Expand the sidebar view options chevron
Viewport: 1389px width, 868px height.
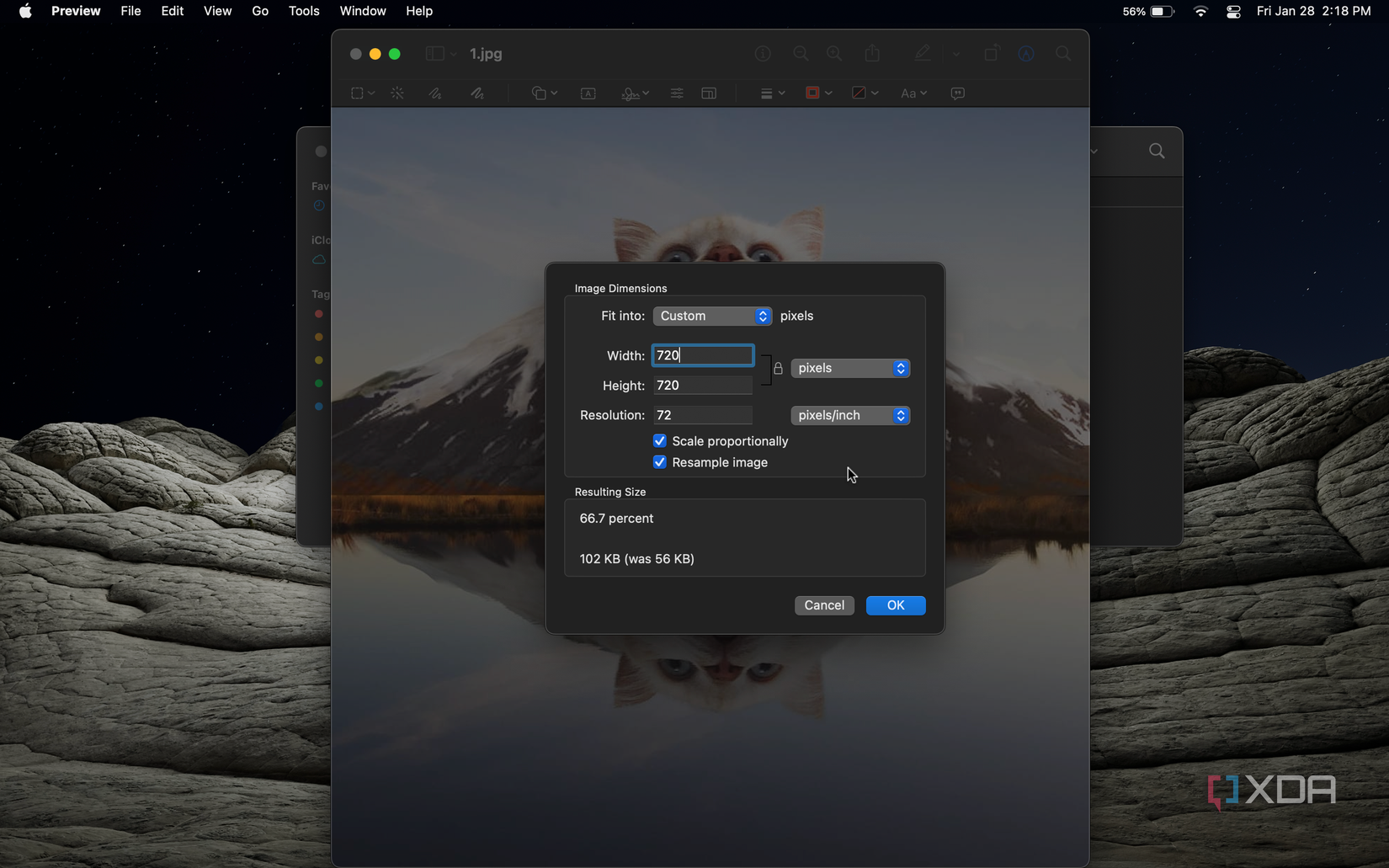pos(453,54)
